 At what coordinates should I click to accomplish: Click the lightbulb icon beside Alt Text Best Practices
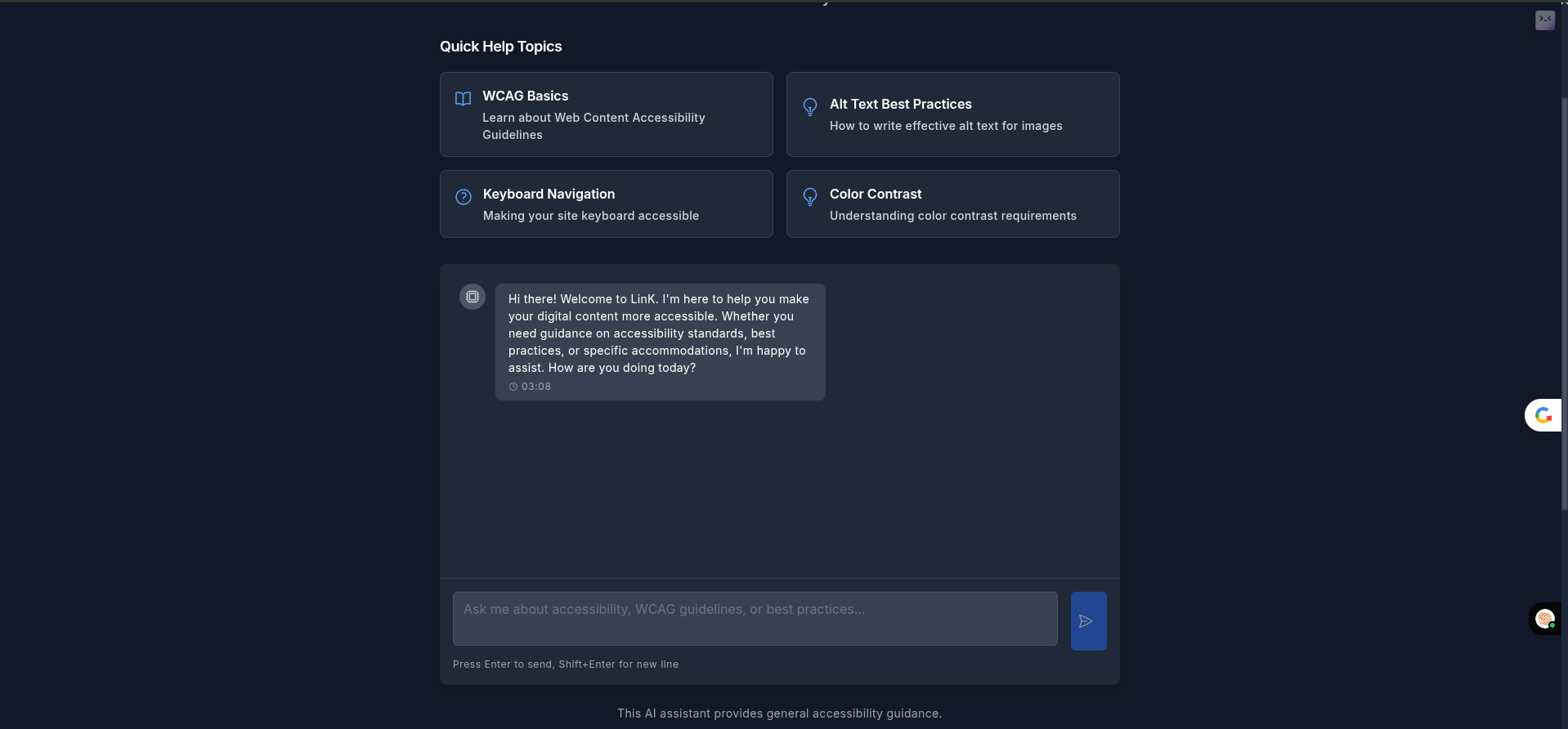[x=809, y=107]
